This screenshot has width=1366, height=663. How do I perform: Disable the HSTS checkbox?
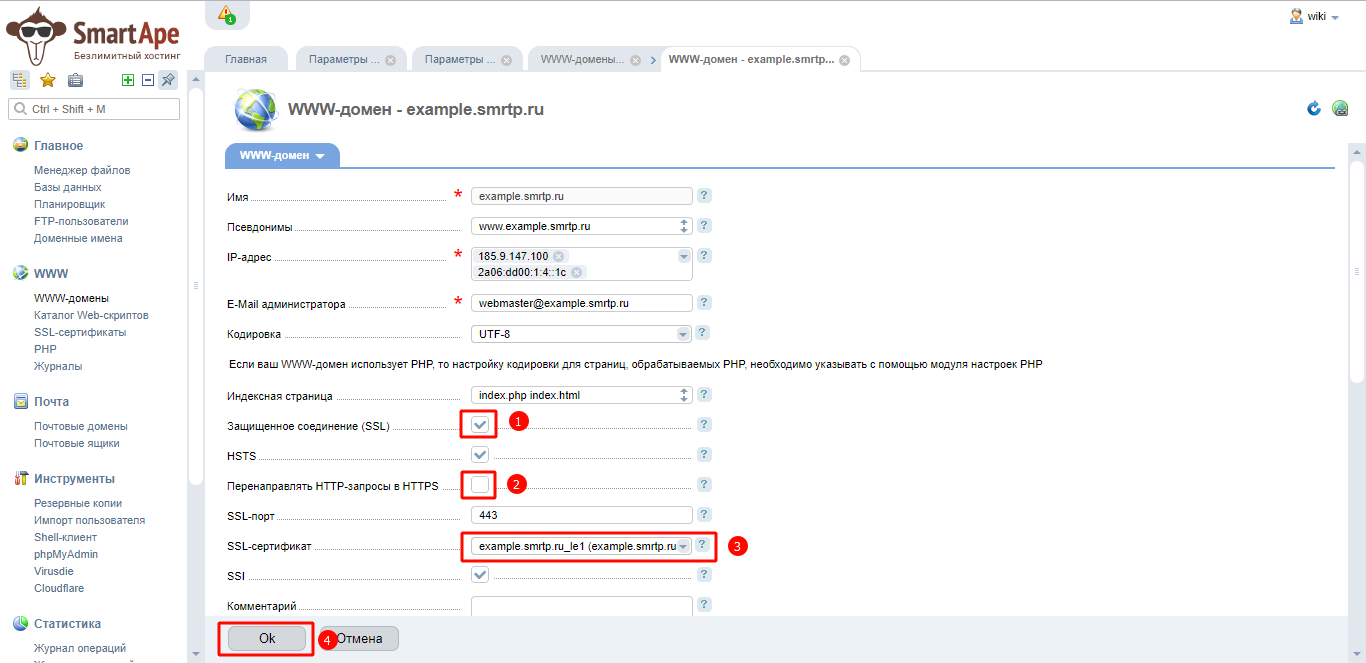pos(481,455)
